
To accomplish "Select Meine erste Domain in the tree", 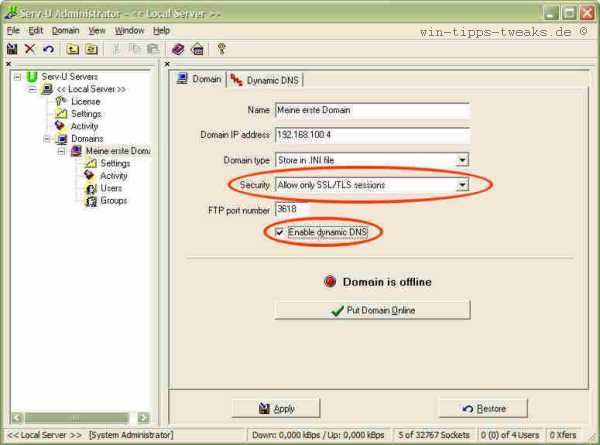I will click(118, 151).
